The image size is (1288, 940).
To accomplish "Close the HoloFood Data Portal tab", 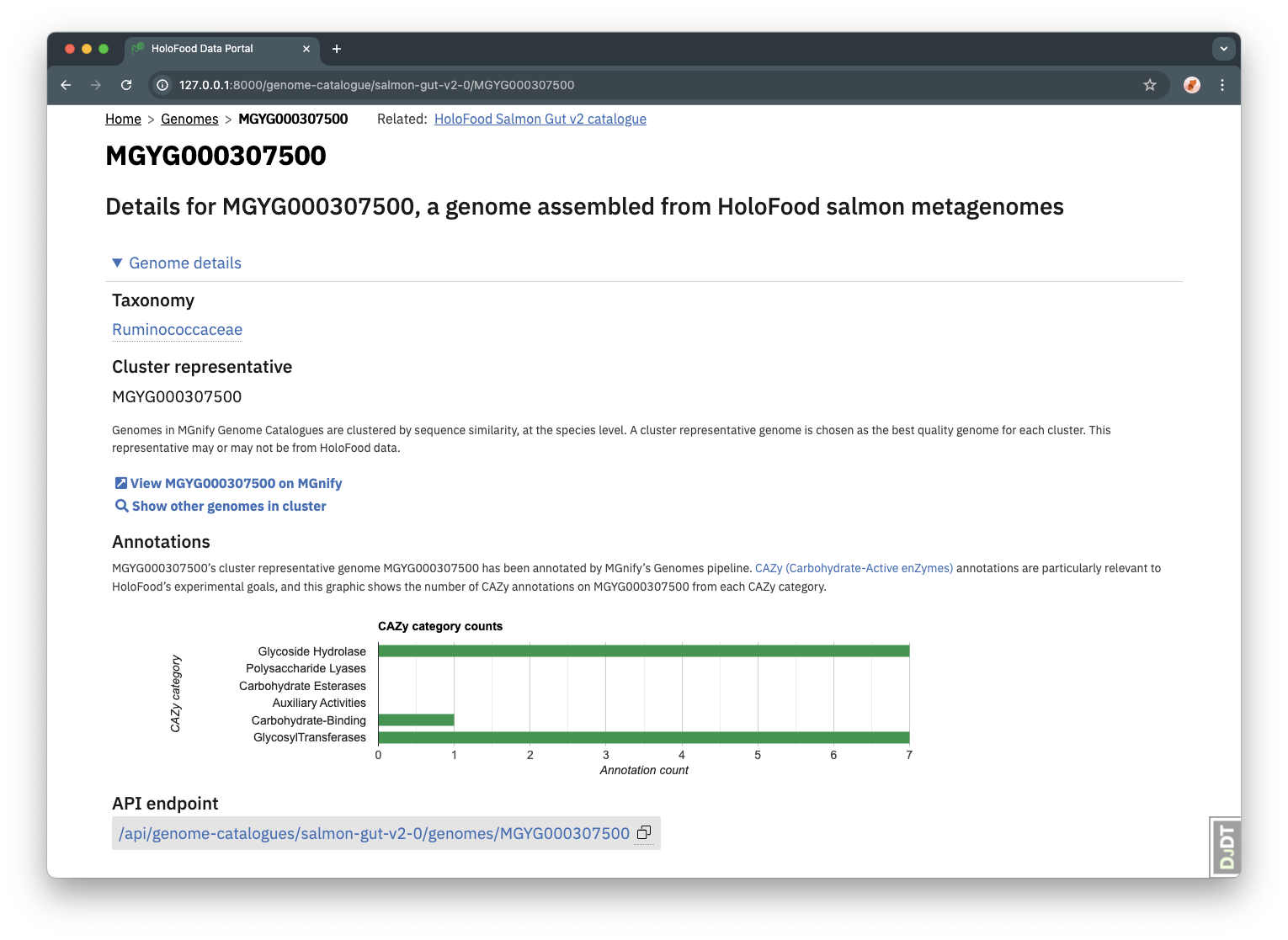I will point(306,49).
